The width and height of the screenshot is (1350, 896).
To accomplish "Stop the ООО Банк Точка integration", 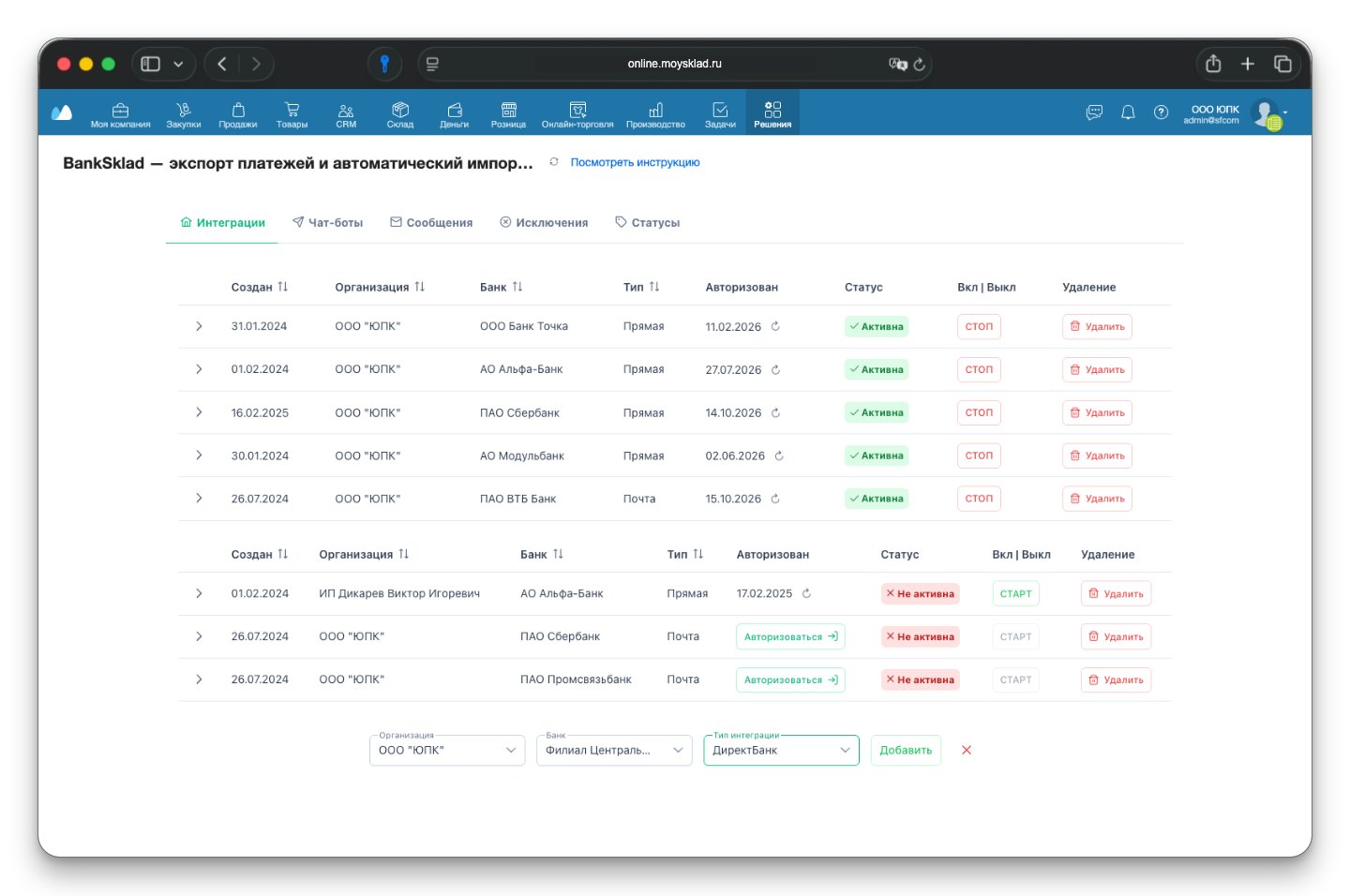I will click(x=979, y=326).
